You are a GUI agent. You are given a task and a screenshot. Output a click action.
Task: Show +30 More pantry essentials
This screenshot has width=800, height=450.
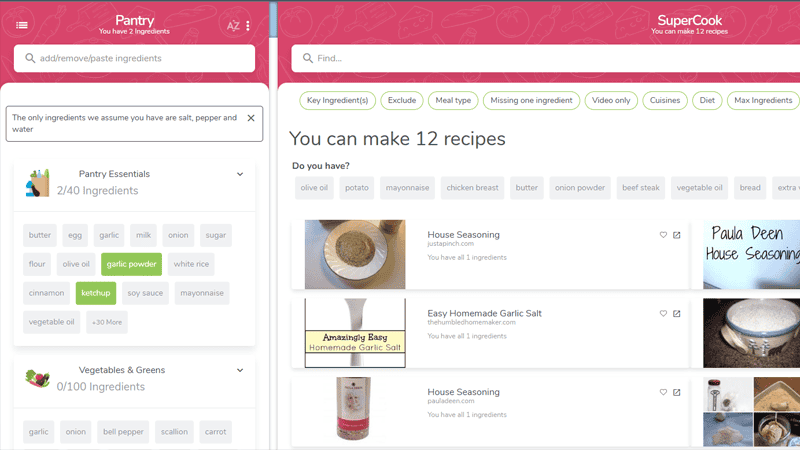[107, 322]
